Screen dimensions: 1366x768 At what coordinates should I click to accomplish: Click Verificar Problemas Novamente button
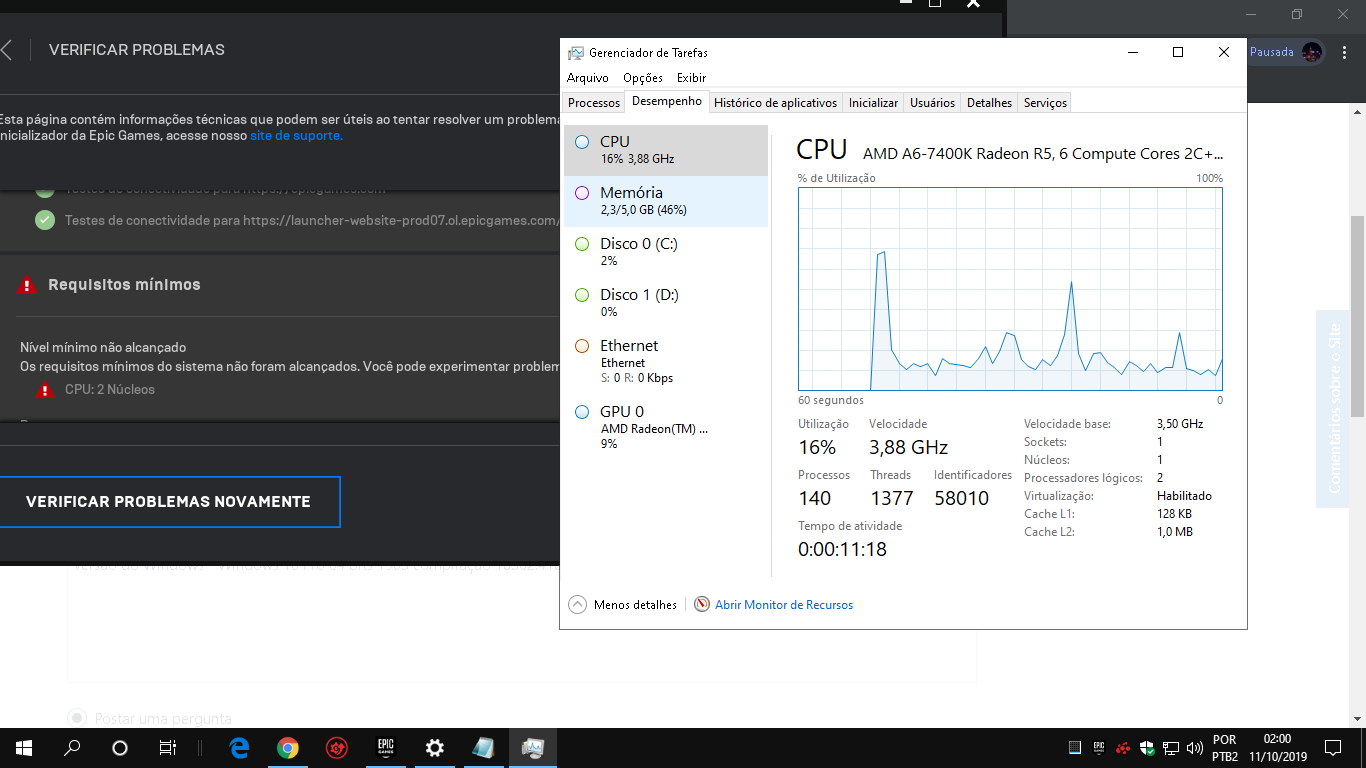coord(168,502)
